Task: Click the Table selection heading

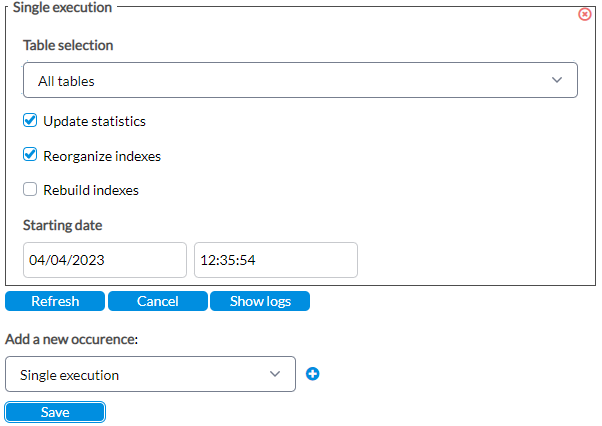Action: point(68,45)
